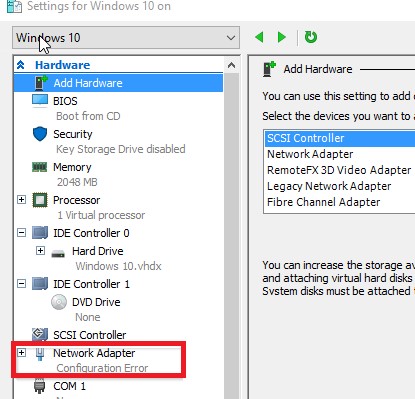This screenshot has height=399, width=415.
Task: Select DVD Drive entry
Action: [x=96, y=302]
